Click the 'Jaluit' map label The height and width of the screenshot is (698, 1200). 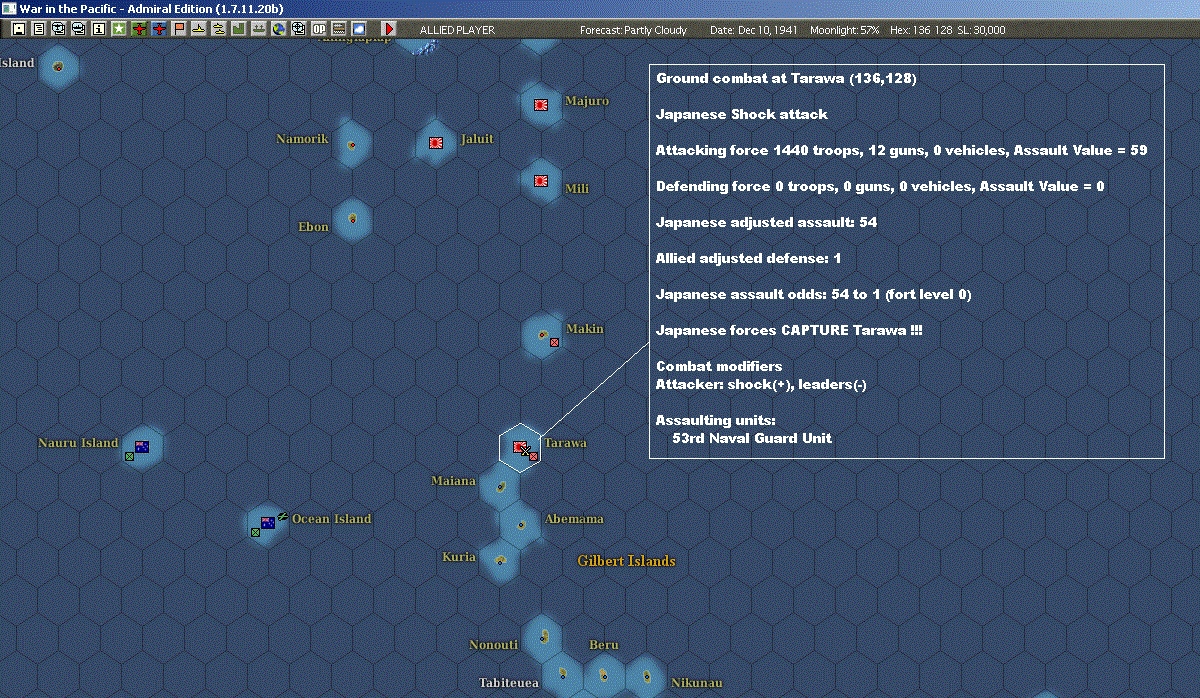tap(477, 139)
